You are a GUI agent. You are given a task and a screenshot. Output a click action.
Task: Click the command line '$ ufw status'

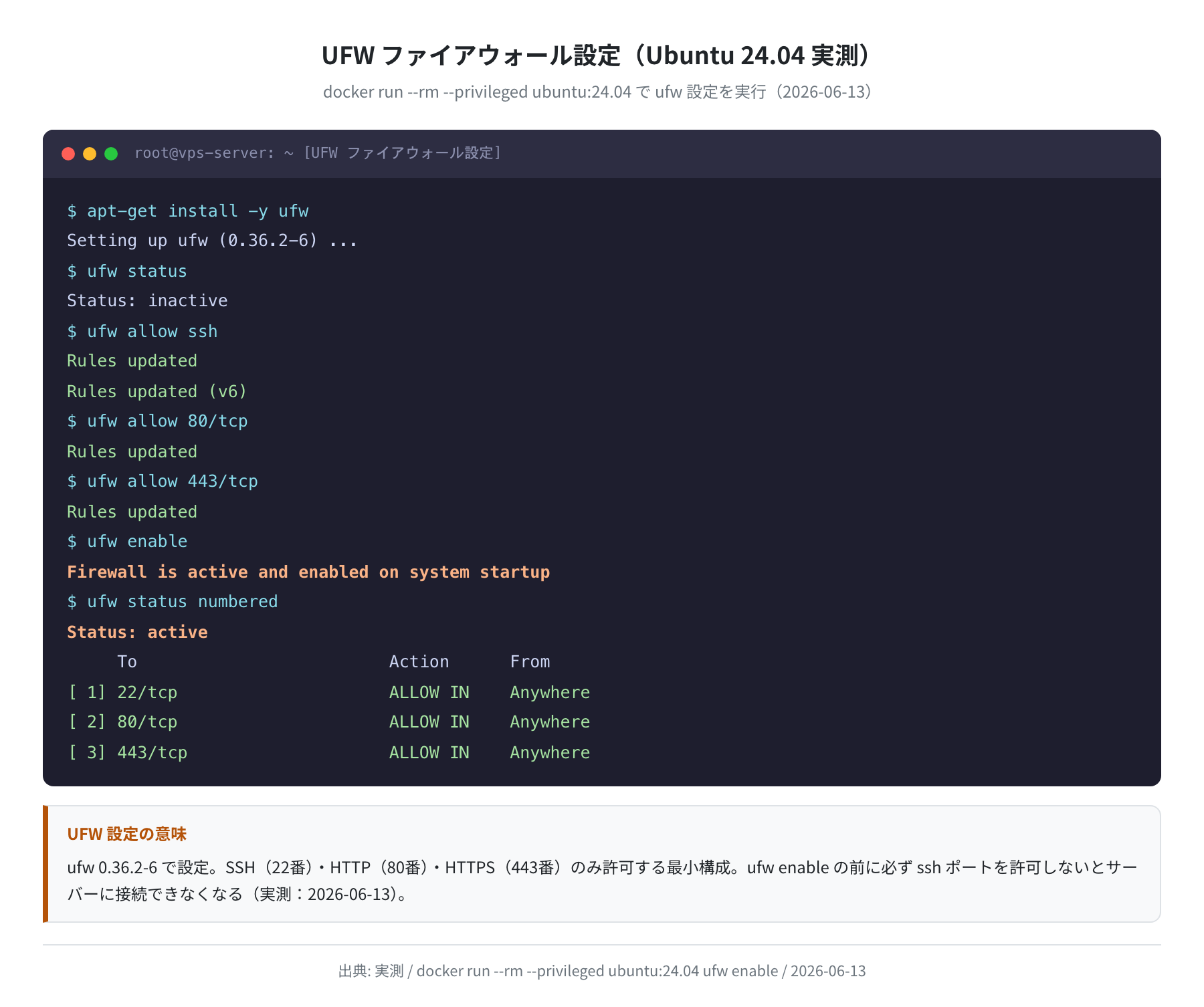(127, 271)
